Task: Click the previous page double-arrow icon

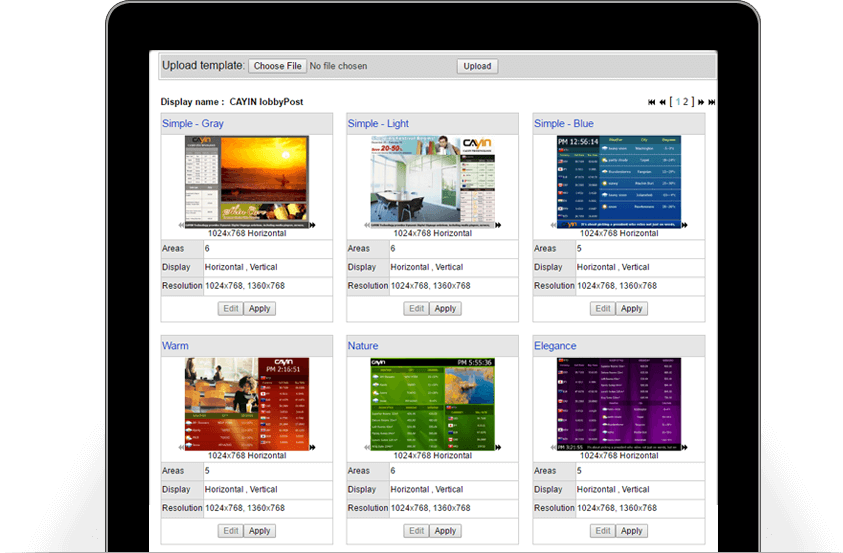Action: pyautogui.click(x=663, y=102)
